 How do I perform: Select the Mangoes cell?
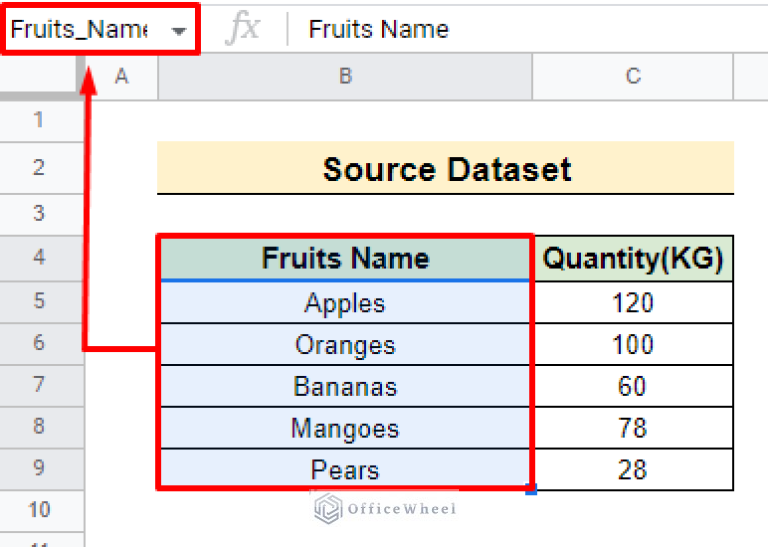click(x=345, y=429)
